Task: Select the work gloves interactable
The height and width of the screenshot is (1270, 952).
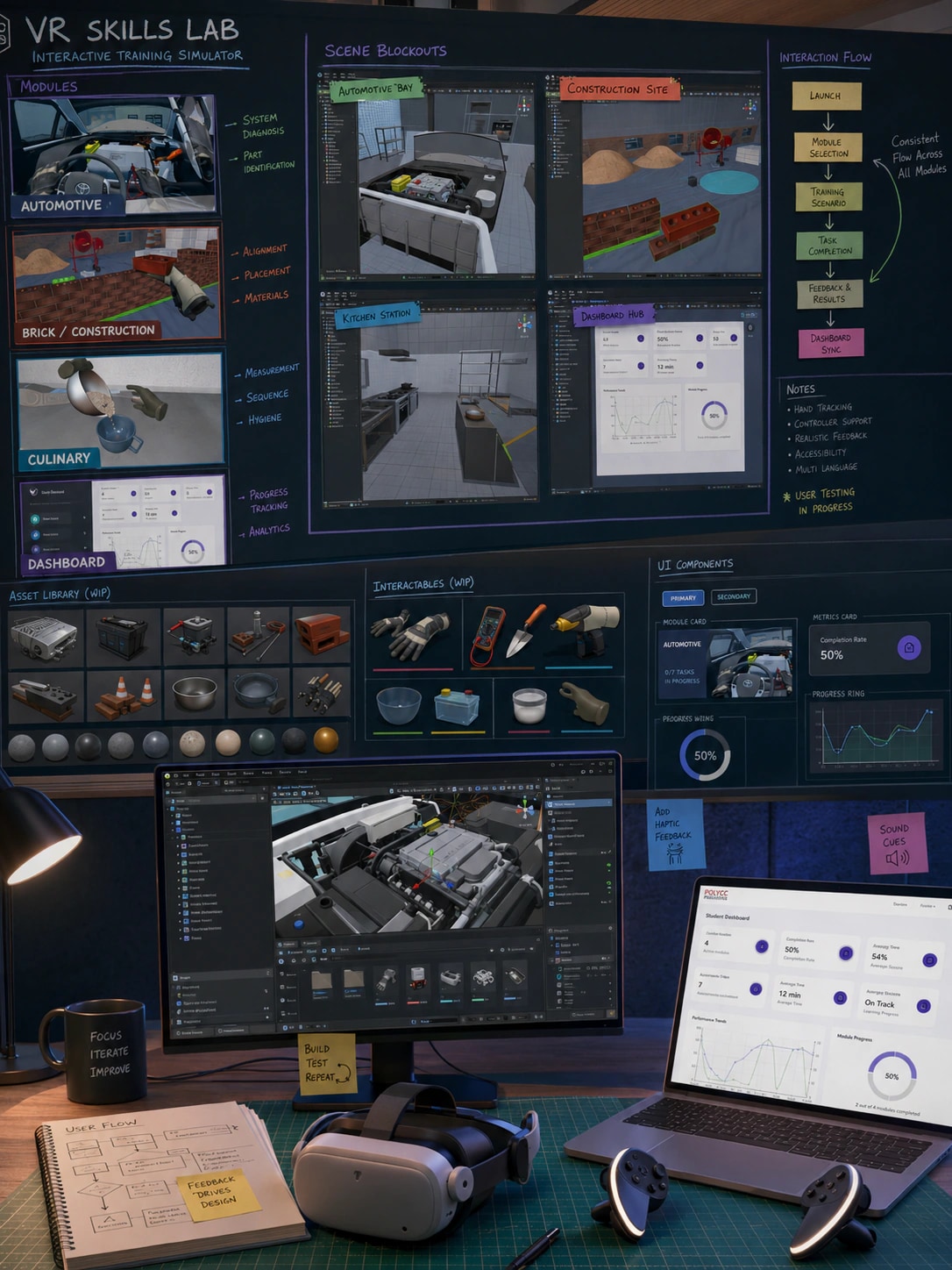Action: (x=410, y=634)
